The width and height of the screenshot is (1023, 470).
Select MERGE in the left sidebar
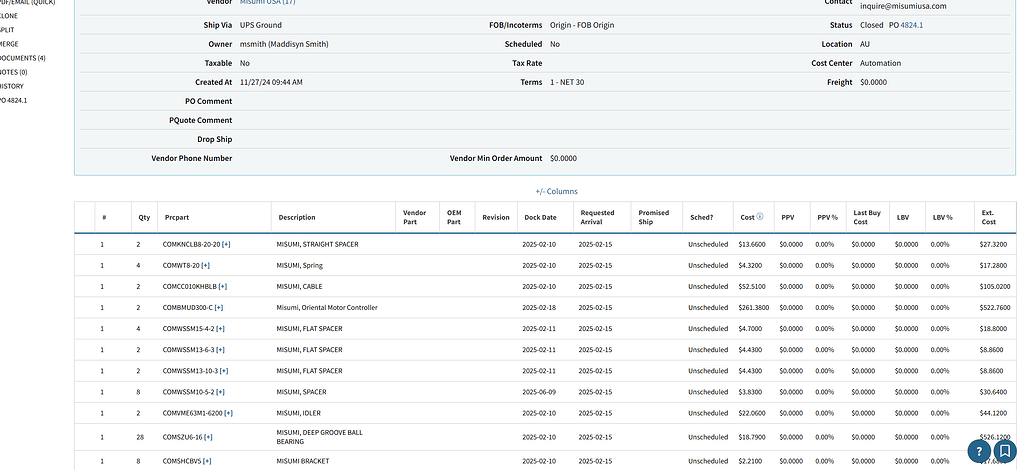[x=8, y=44]
